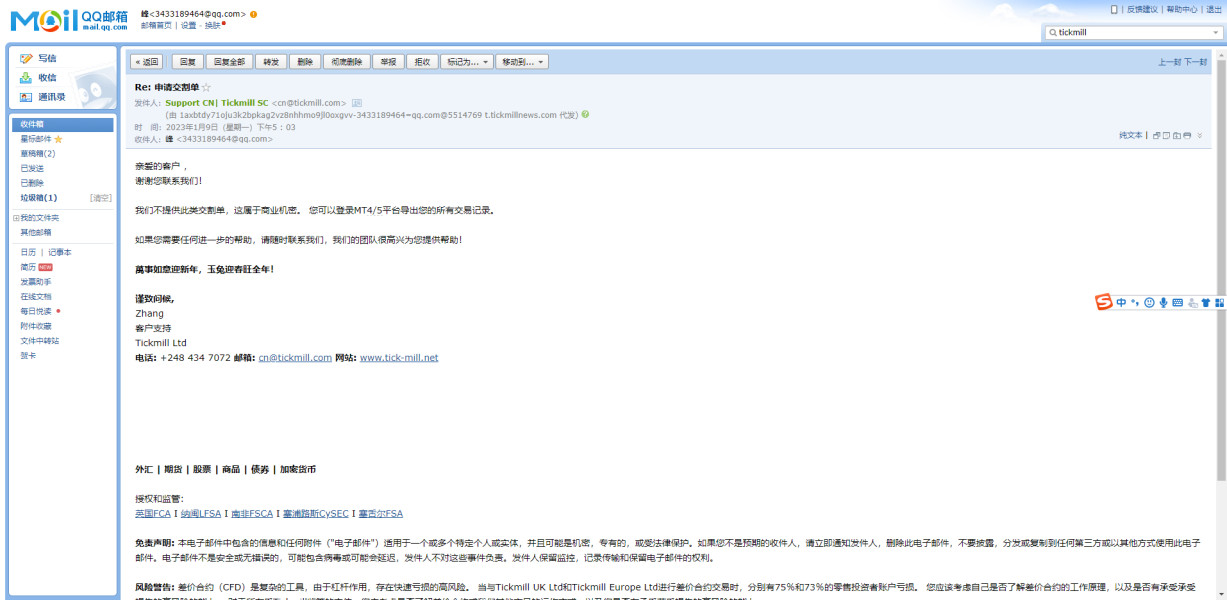Click 退出 to log out

tap(1214, 9)
